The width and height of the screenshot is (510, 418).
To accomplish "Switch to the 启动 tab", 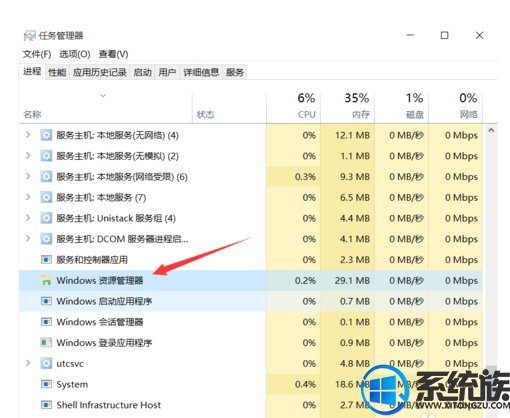I will (x=142, y=72).
